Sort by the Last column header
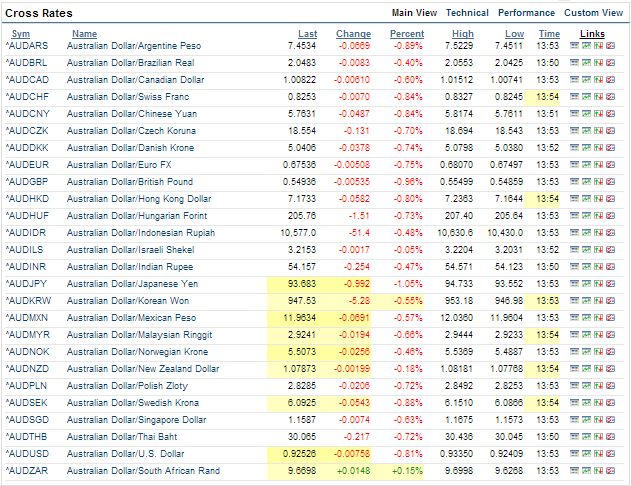631x486 pixels. (x=308, y=34)
